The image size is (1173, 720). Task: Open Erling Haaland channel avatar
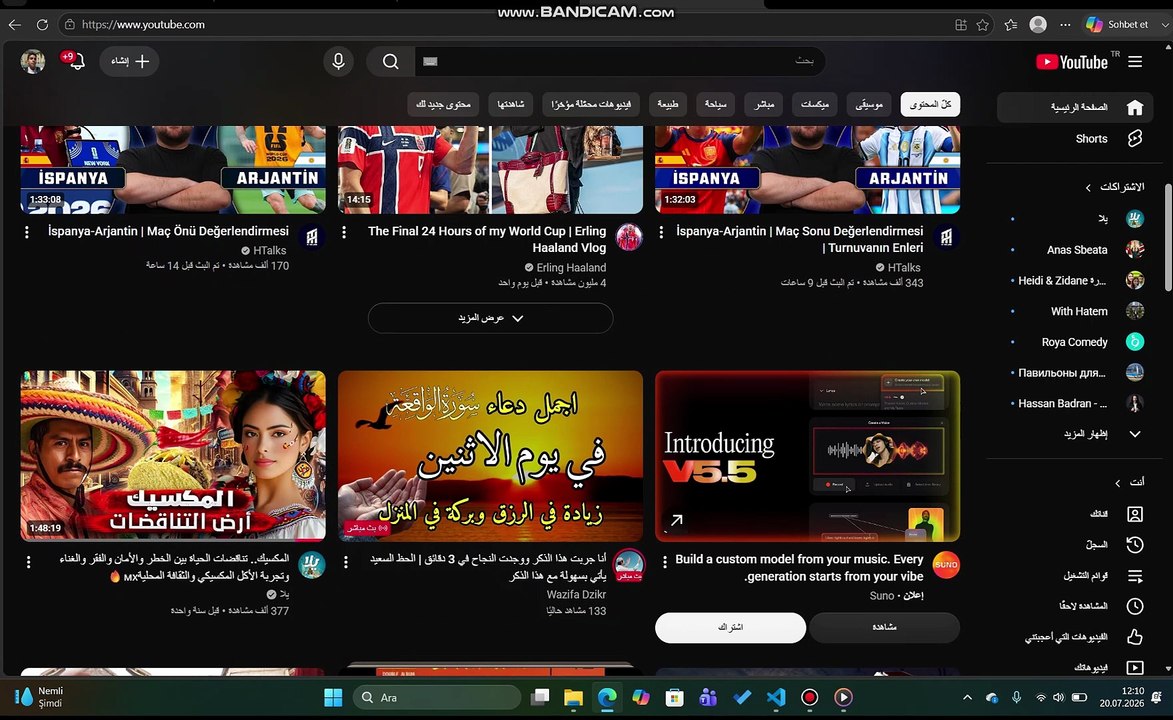(x=629, y=237)
